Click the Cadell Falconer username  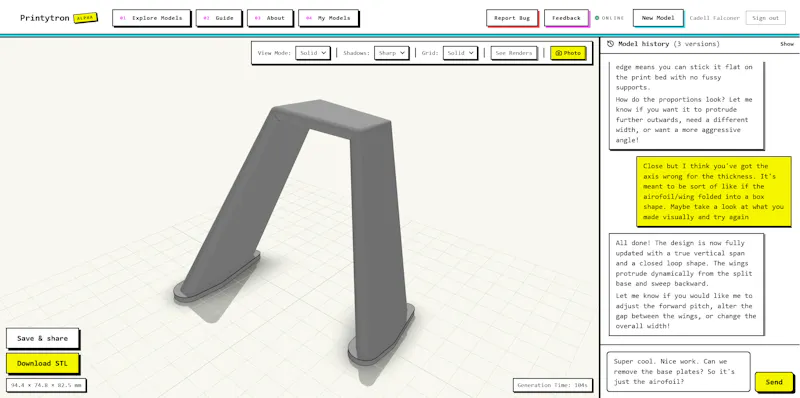(x=714, y=18)
